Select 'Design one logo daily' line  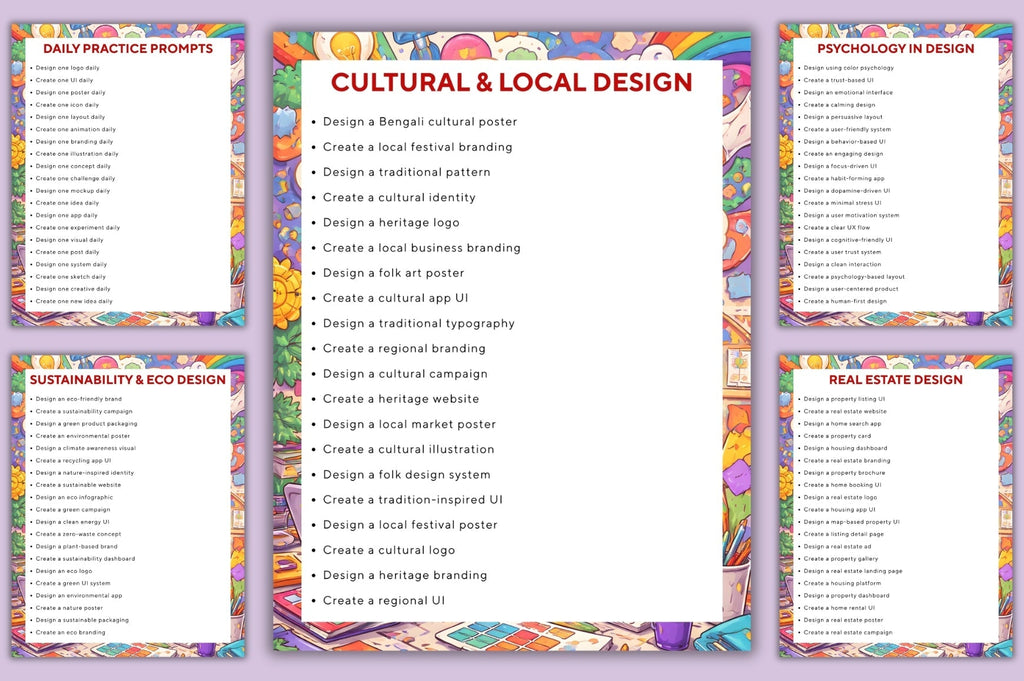coord(67,68)
